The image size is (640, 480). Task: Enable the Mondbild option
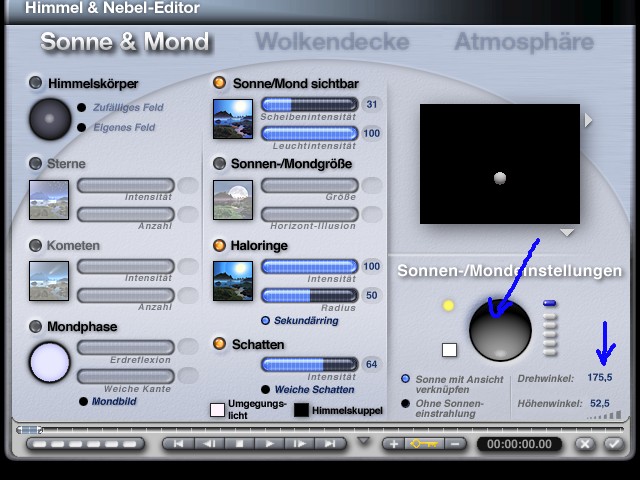point(83,401)
